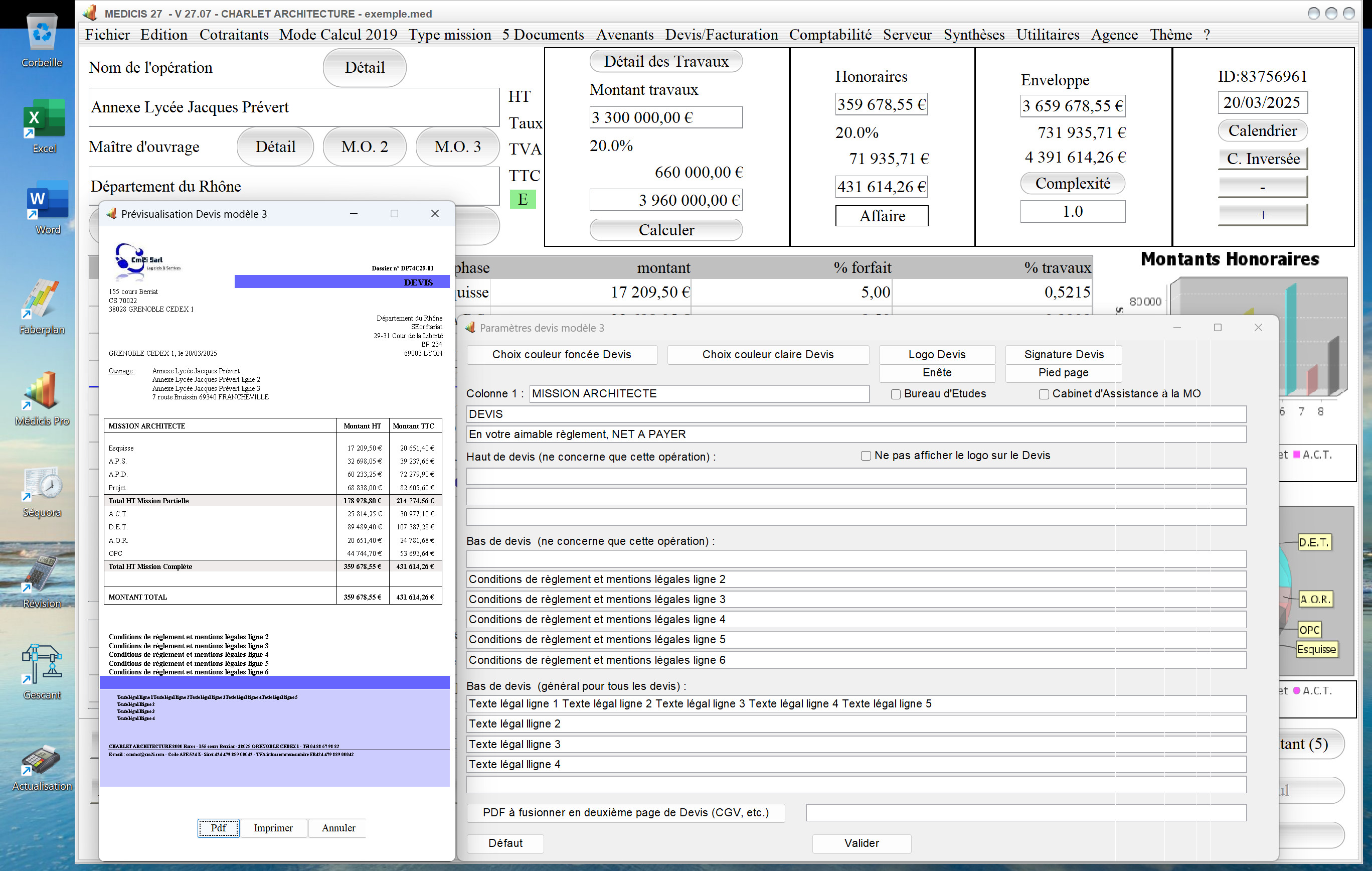Viewport: 1372px width, 871px height.
Task: Click the C. Inversée button
Action: pyautogui.click(x=1263, y=159)
